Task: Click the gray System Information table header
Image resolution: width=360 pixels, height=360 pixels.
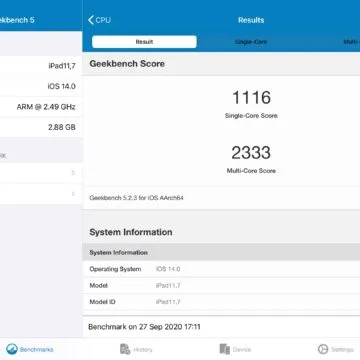Action: (221, 253)
